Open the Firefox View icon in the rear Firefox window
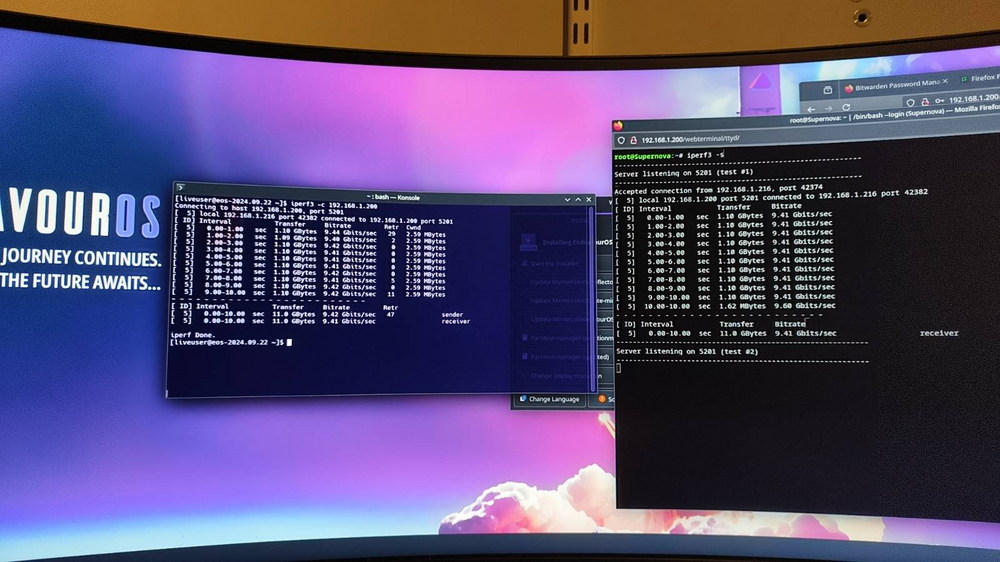Screen dimensions: 1000x562 (x=827, y=90)
